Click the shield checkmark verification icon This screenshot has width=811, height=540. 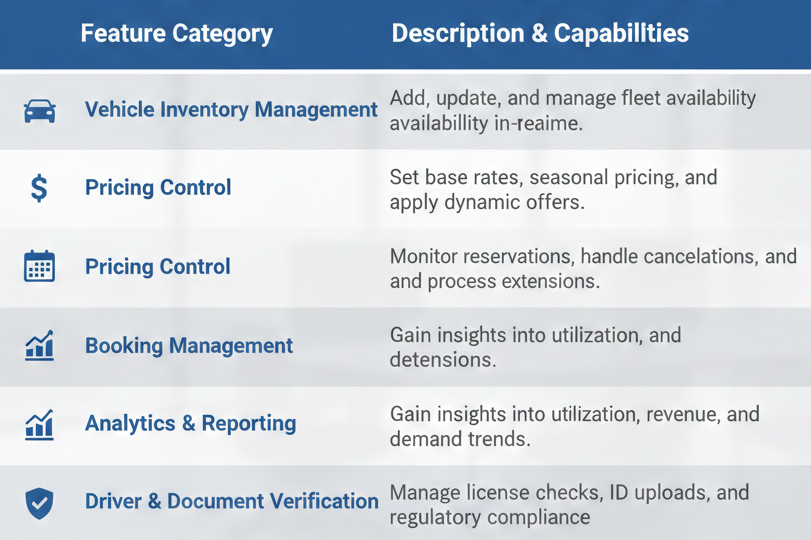click(x=39, y=502)
